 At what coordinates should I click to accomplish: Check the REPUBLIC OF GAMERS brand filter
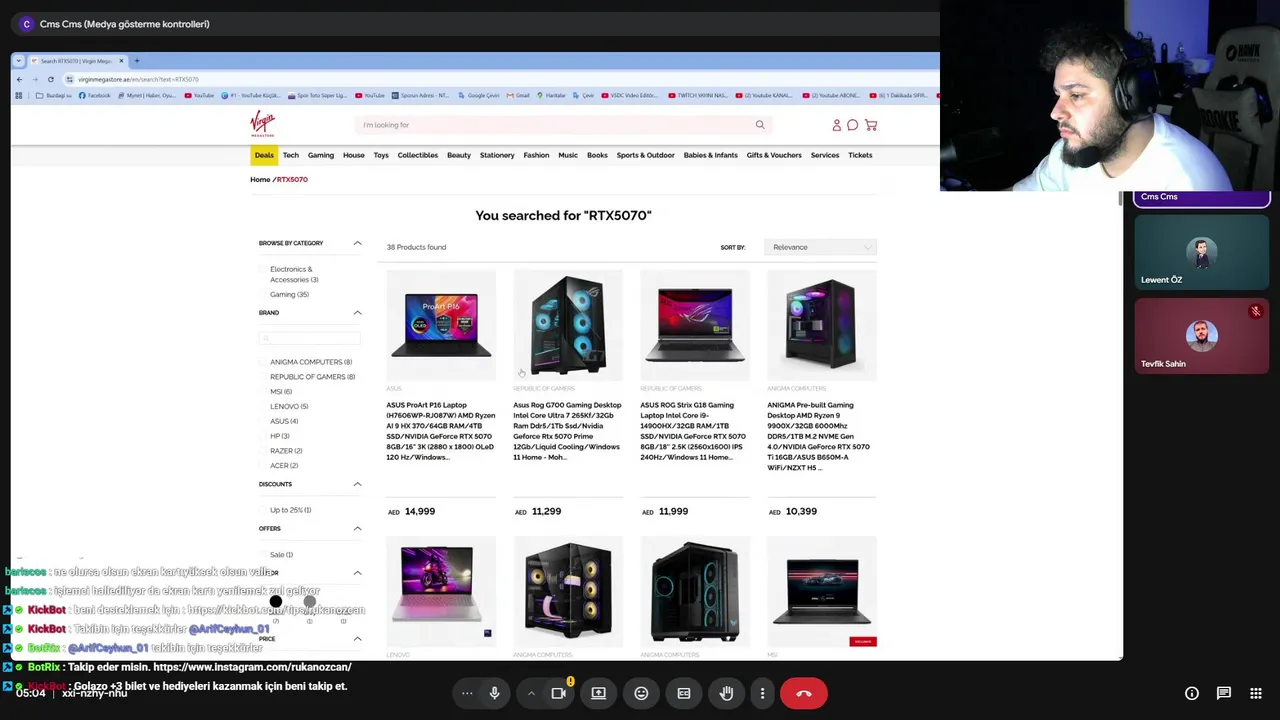pyautogui.click(x=264, y=377)
